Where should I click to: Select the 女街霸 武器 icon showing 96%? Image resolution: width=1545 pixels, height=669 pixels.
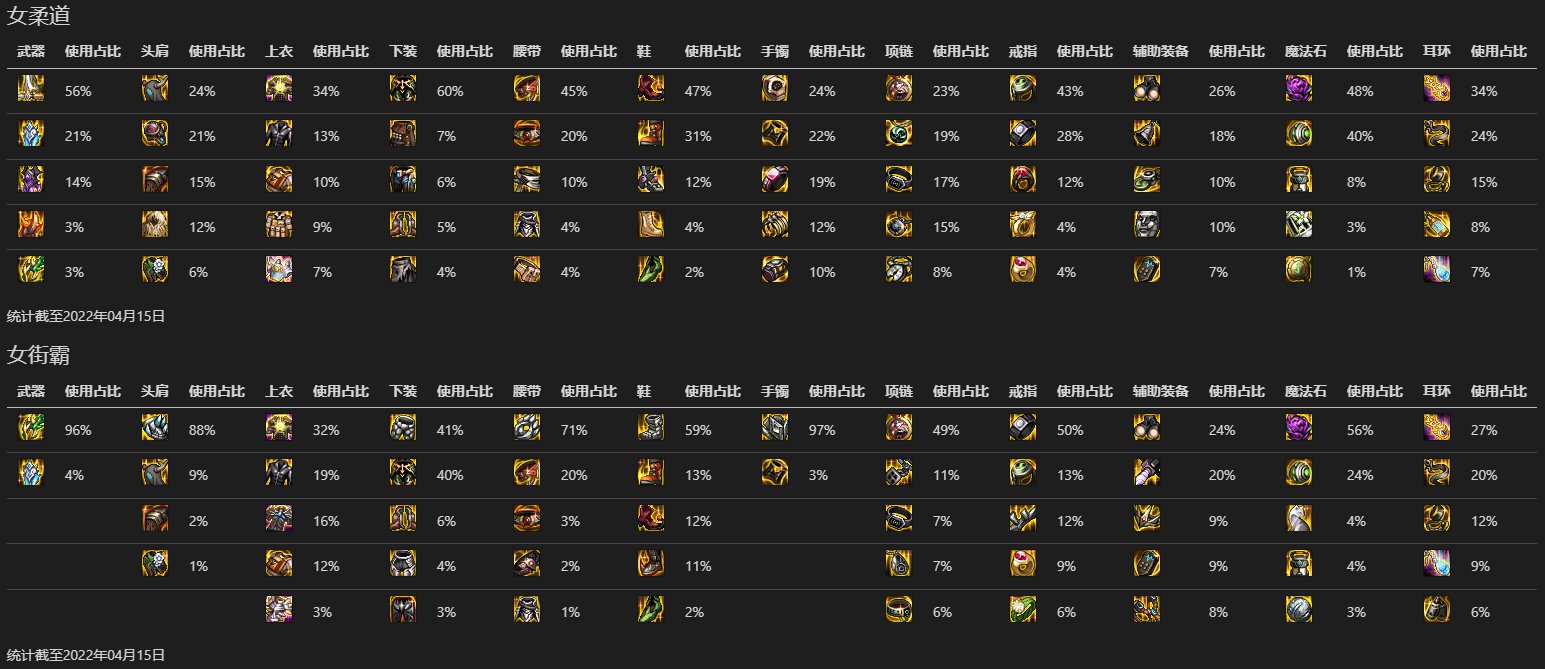tap(31, 428)
